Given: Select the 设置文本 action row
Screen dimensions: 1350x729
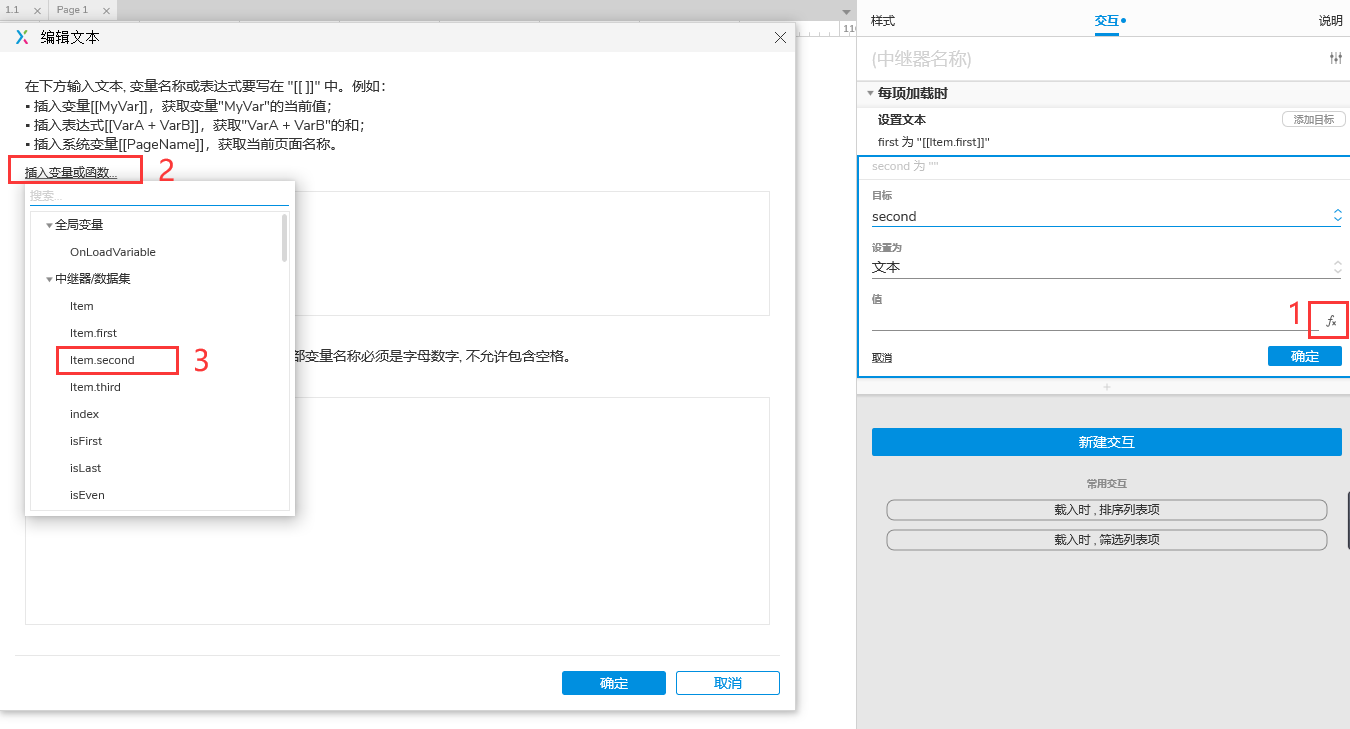Looking at the screenshot, I should coord(902,119).
